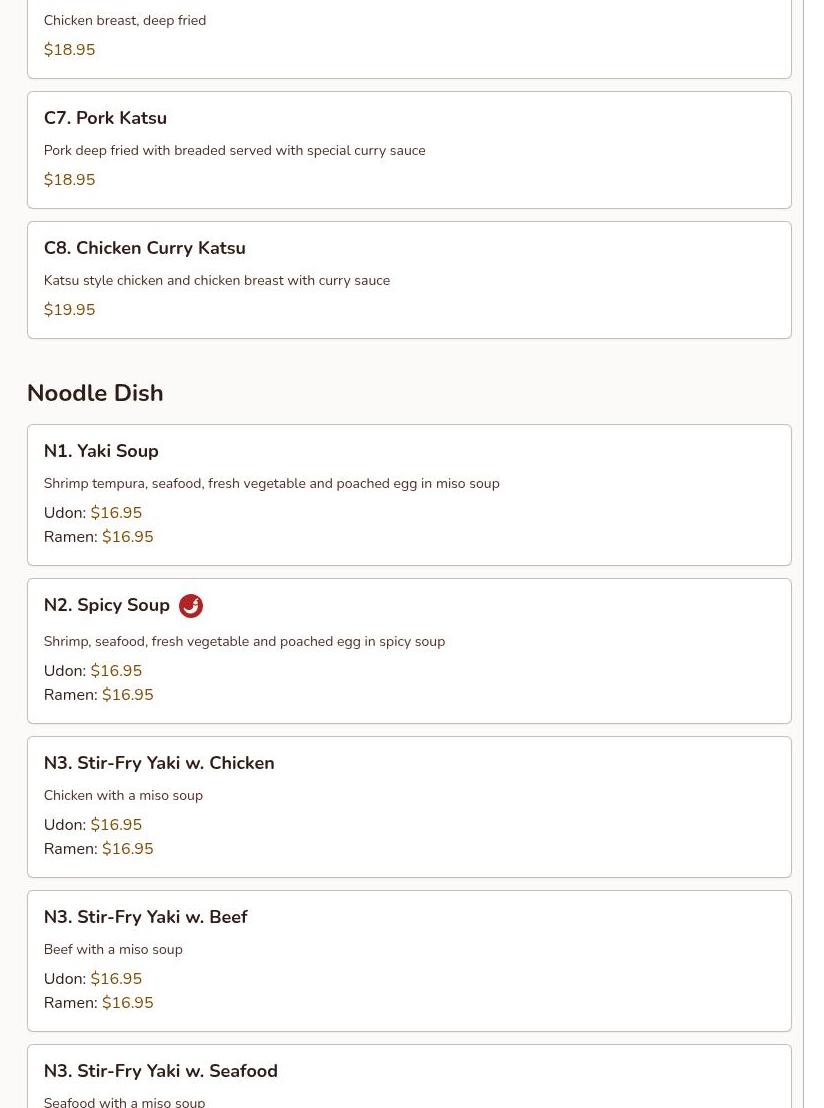This screenshot has width=824, height=1108.
Task: Open N3. Stir-Fry Yaki w. Chicken
Action: 159,763
